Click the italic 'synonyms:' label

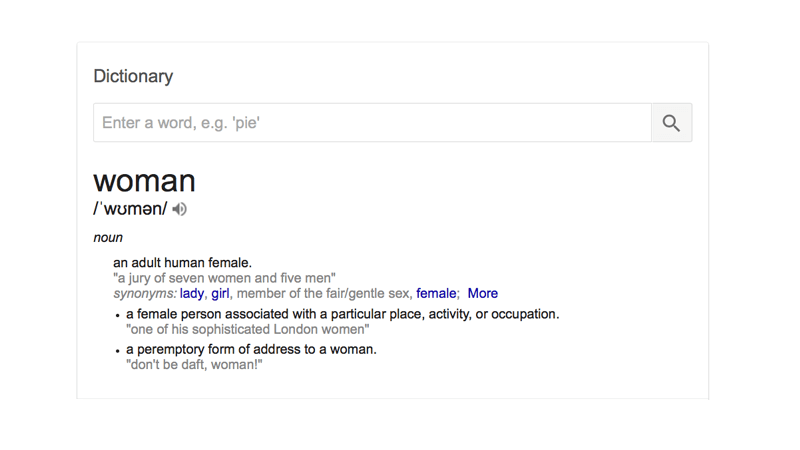145,294
